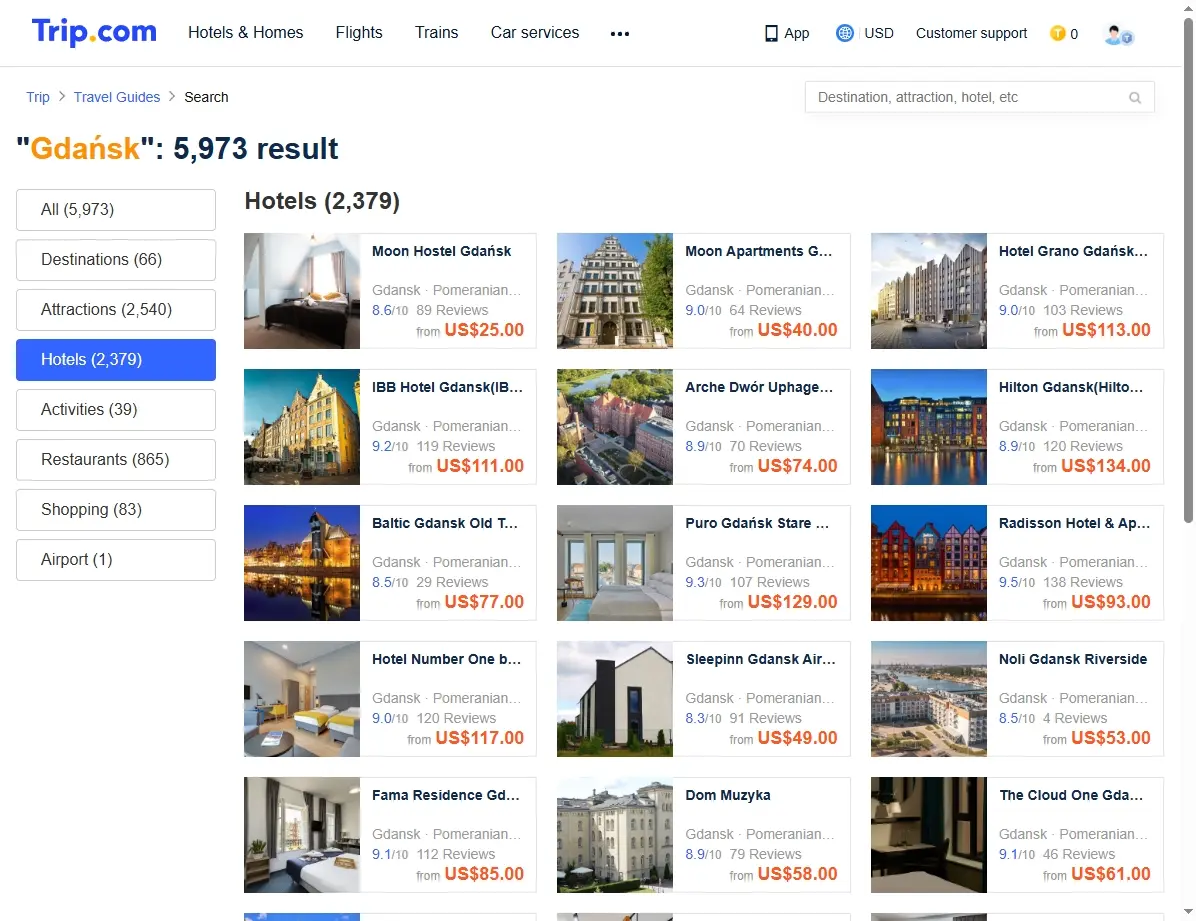Screen dimensions: 1196x921
Task: Open Sleepinn Gdansk Airport photo
Action: tap(615, 698)
